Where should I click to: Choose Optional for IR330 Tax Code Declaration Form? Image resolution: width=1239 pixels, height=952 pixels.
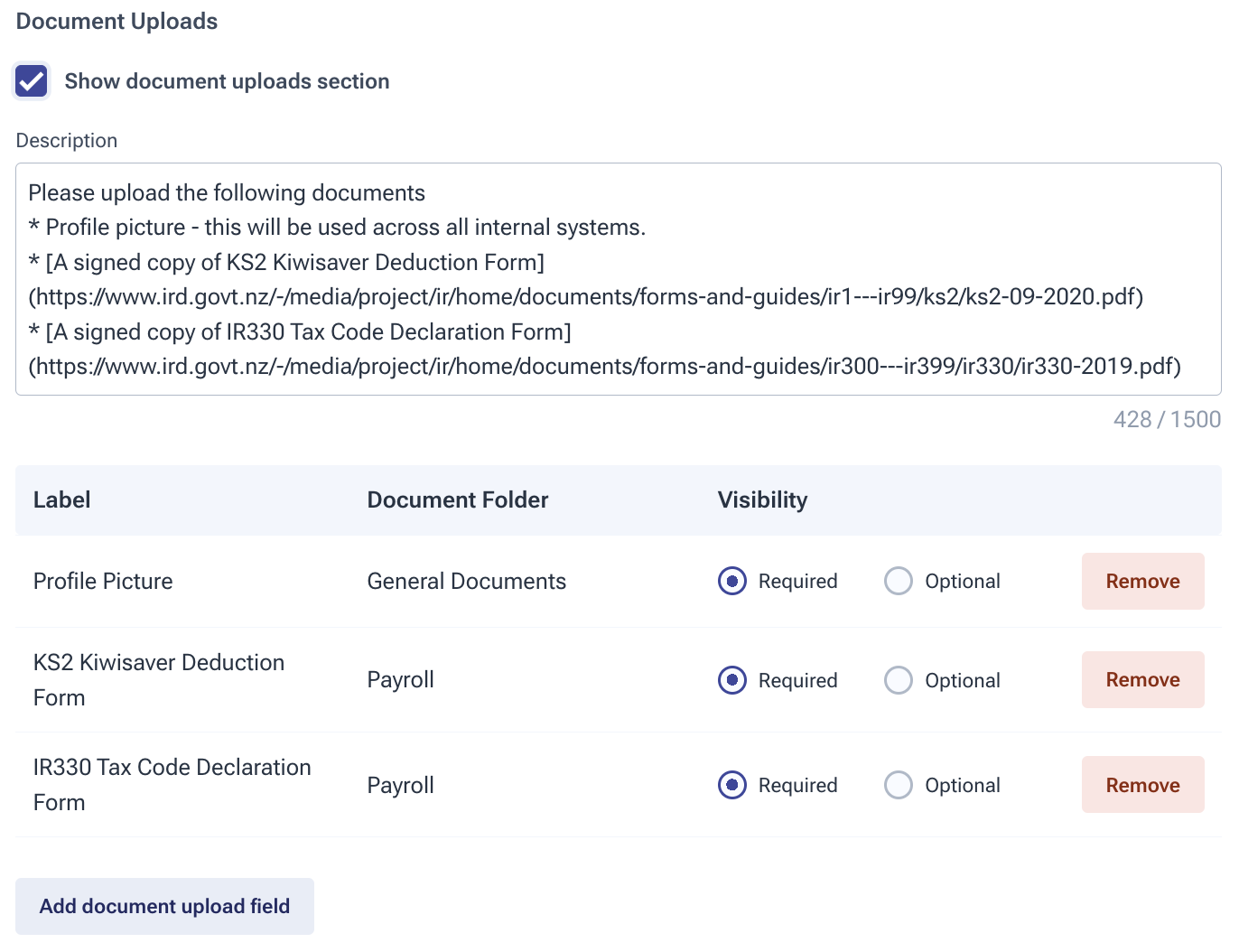pyautogui.click(x=899, y=785)
